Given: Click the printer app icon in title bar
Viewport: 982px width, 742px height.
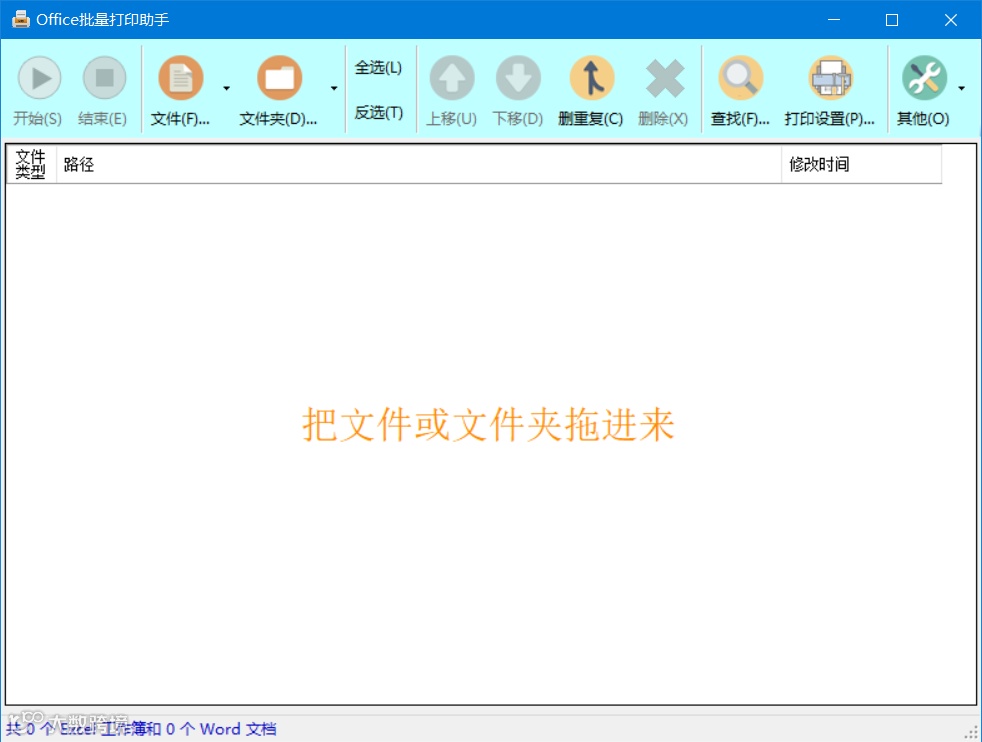Looking at the screenshot, I should pyautogui.click(x=21, y=19).
